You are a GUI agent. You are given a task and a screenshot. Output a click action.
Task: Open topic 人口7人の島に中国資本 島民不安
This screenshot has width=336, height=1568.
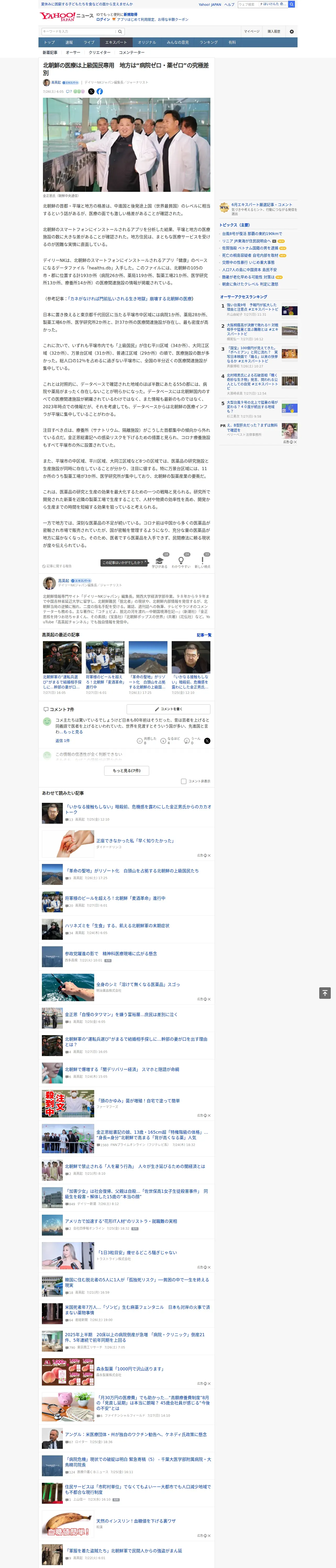(249, 270)
